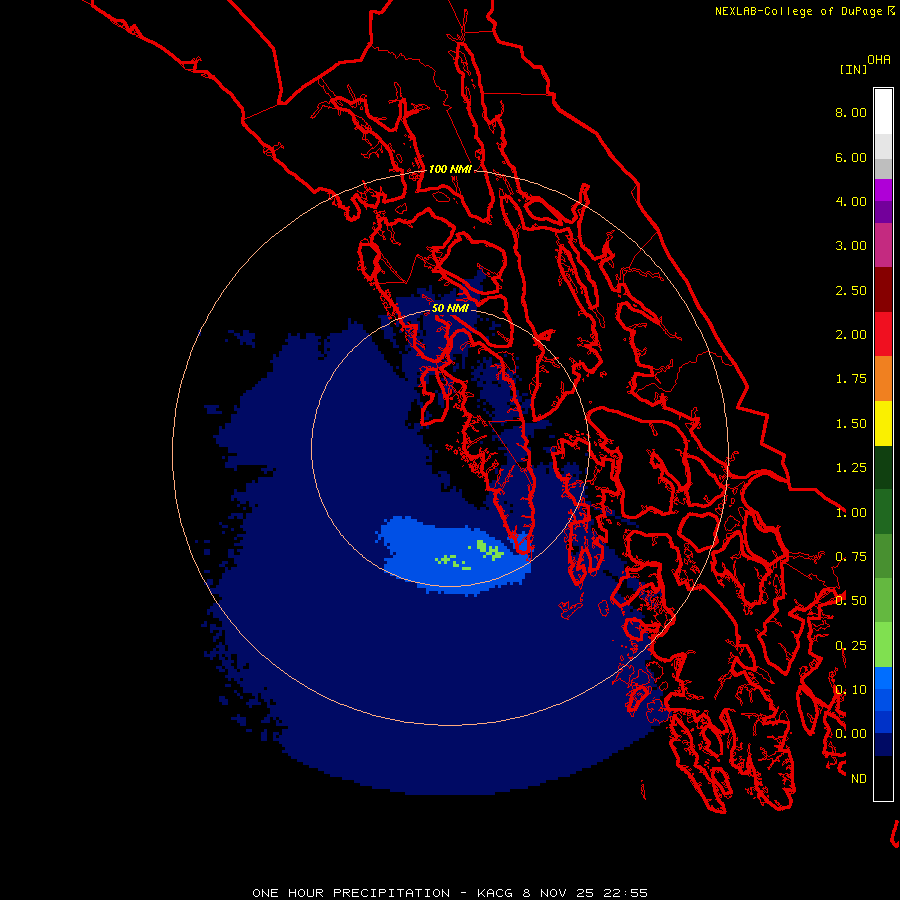Click the 0.25 legend value
Viewport: 900px width, 900px height.
[851, 646]
